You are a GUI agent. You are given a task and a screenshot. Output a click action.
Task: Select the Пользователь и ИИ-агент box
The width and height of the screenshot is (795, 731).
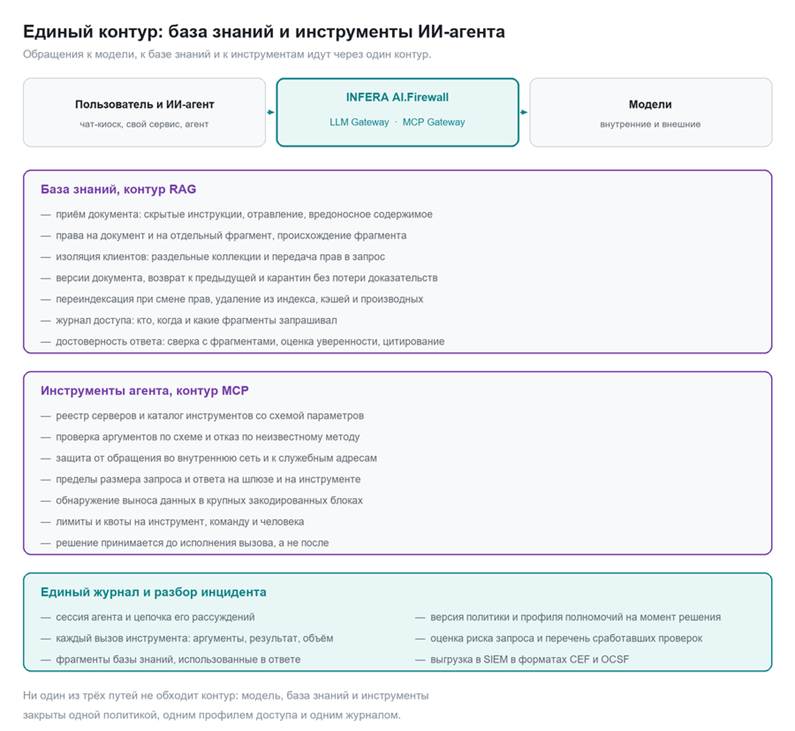click(x=144, y=113)
